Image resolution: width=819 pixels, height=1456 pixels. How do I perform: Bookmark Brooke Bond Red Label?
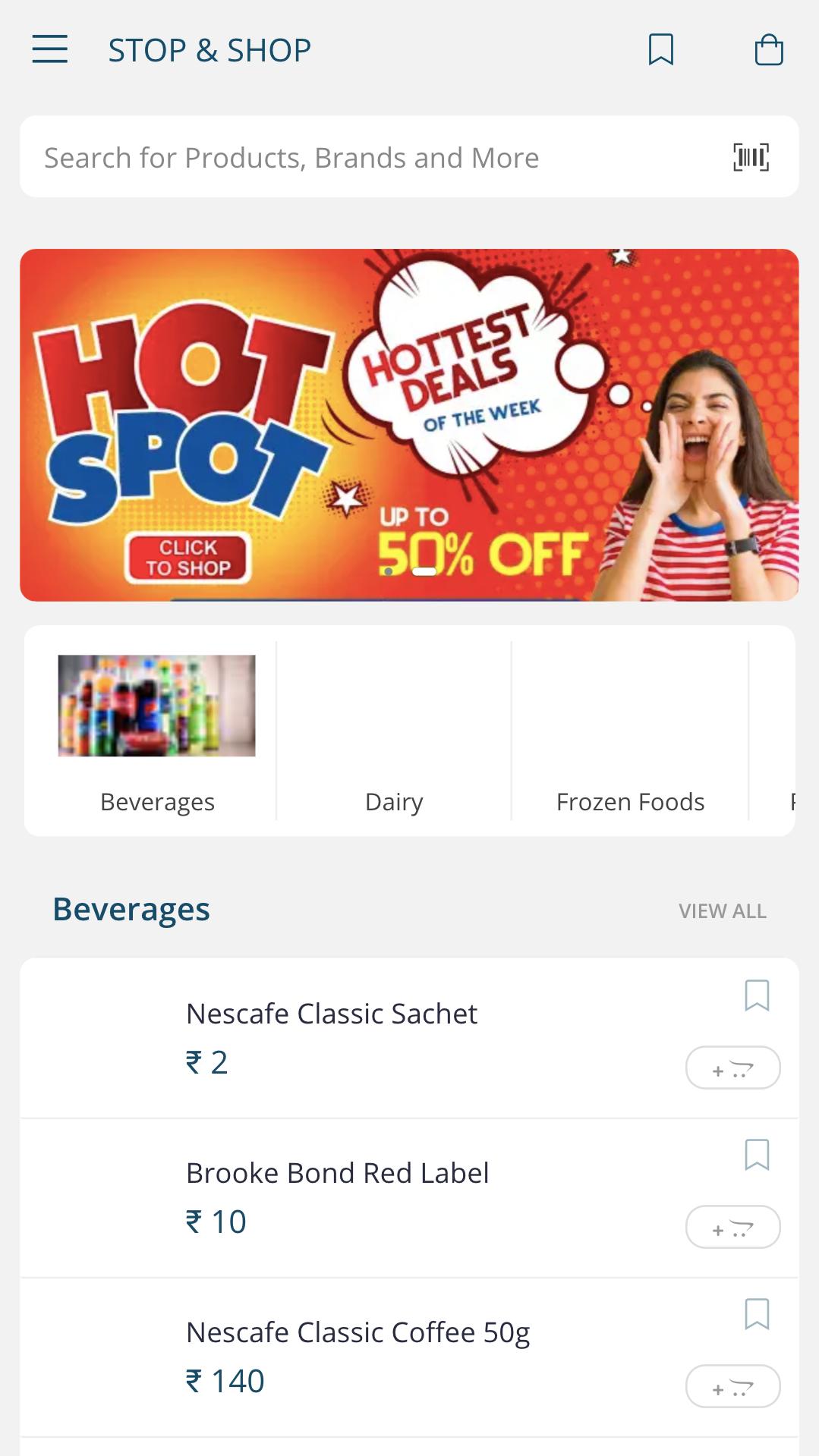click(x=757, y=1155)
